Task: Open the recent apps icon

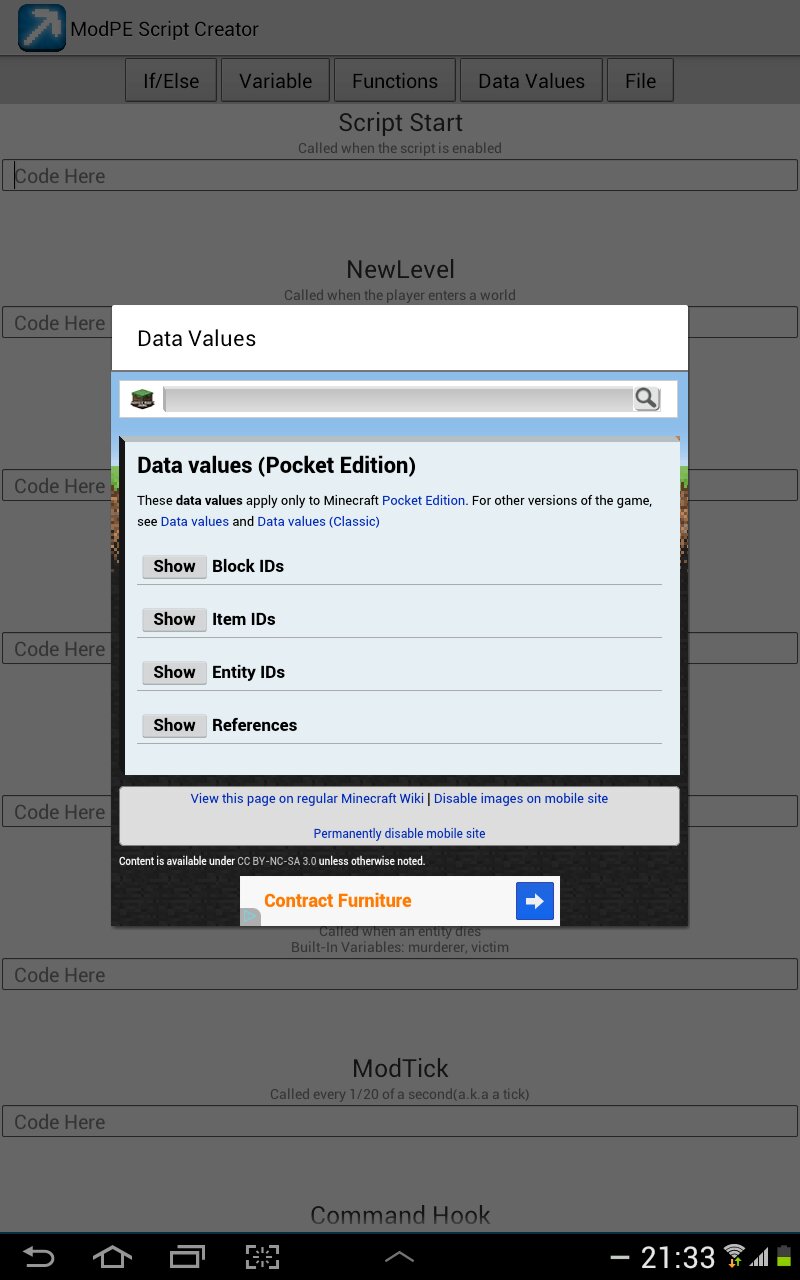Action: (x=187, y=1257)
